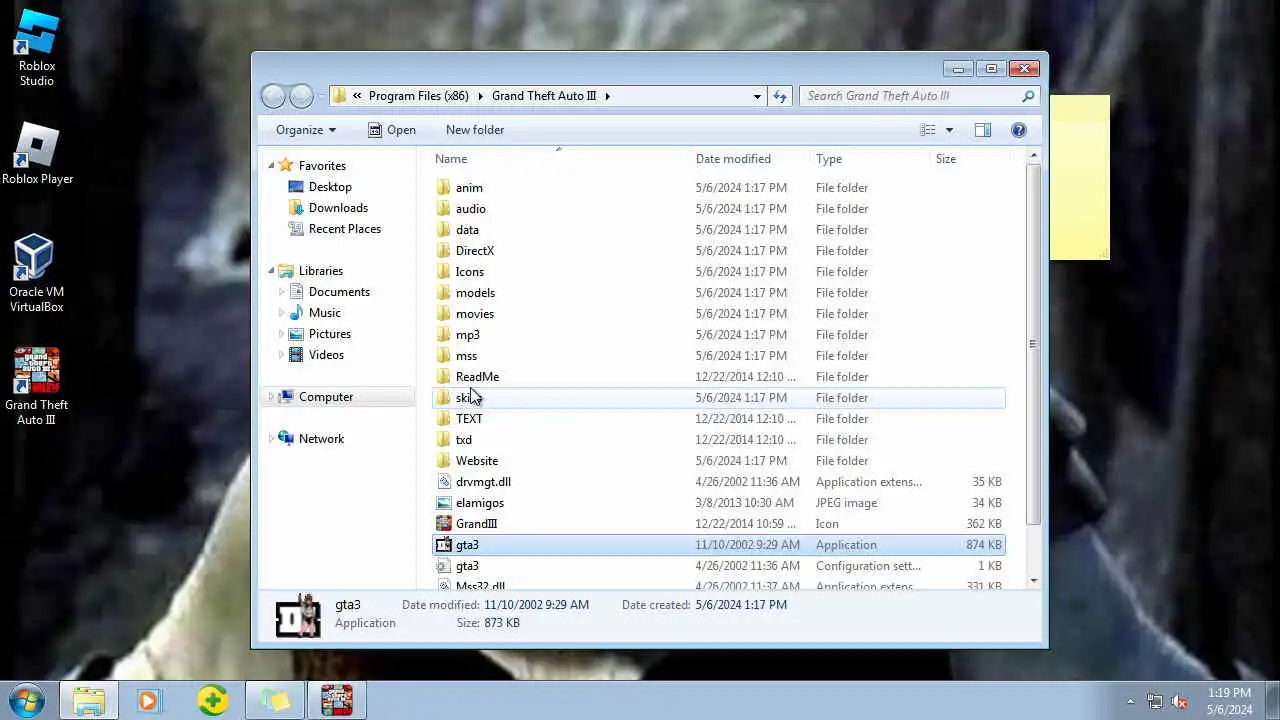Click the search magnifier icon
This screenshot has height=720, width=1280.
coord(1027,96)
